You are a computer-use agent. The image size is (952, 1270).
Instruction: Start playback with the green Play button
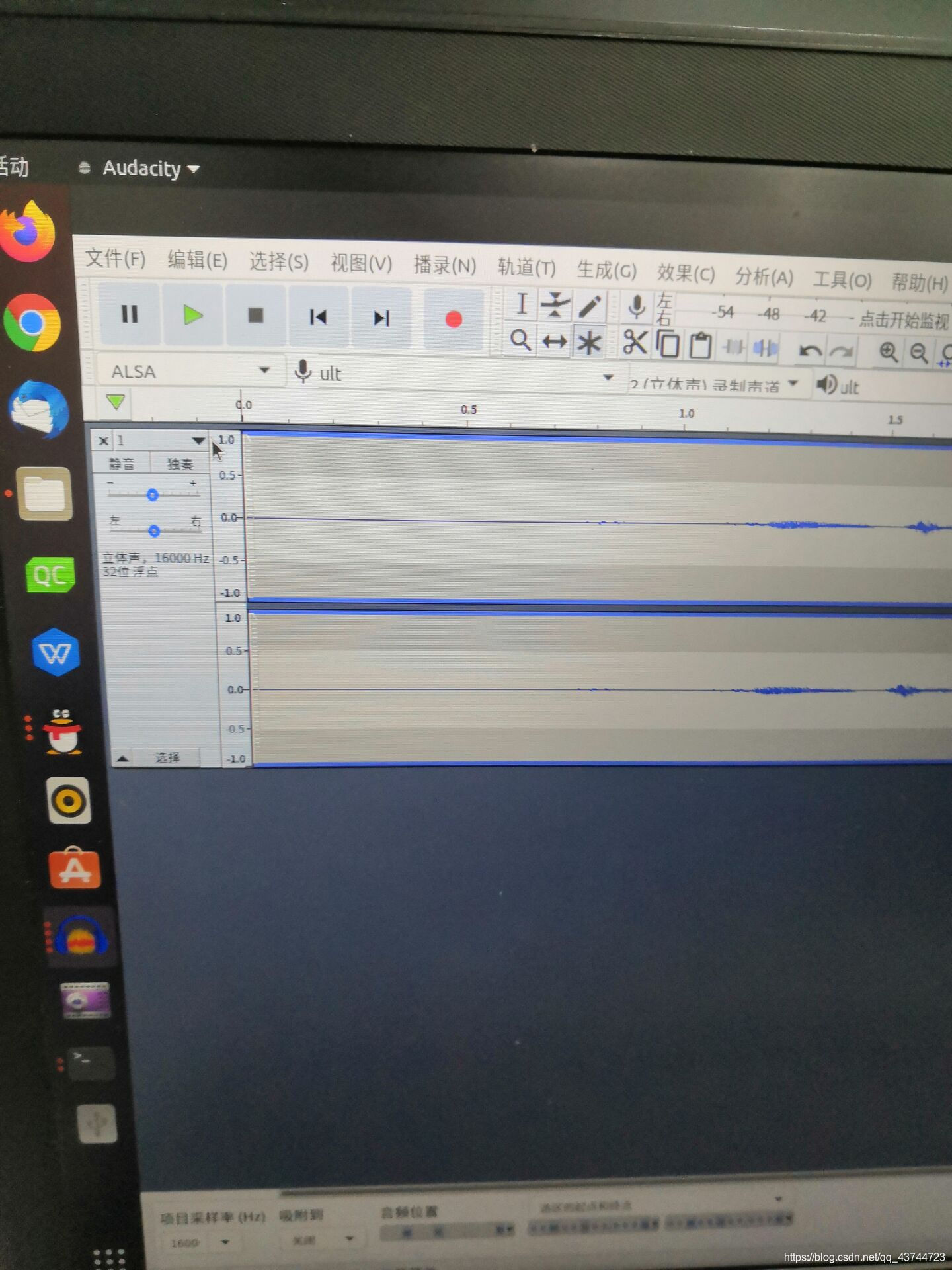(x=192, y=316)
